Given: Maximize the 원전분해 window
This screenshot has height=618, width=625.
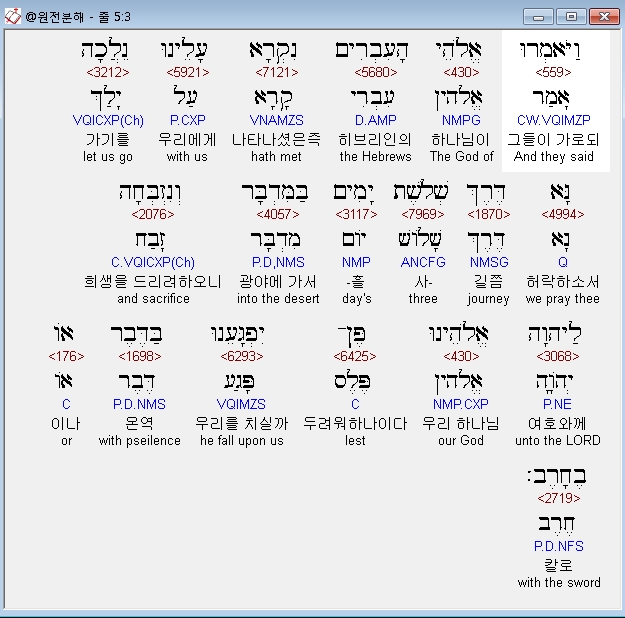Looking at the screenshot, I should (571, 17).
